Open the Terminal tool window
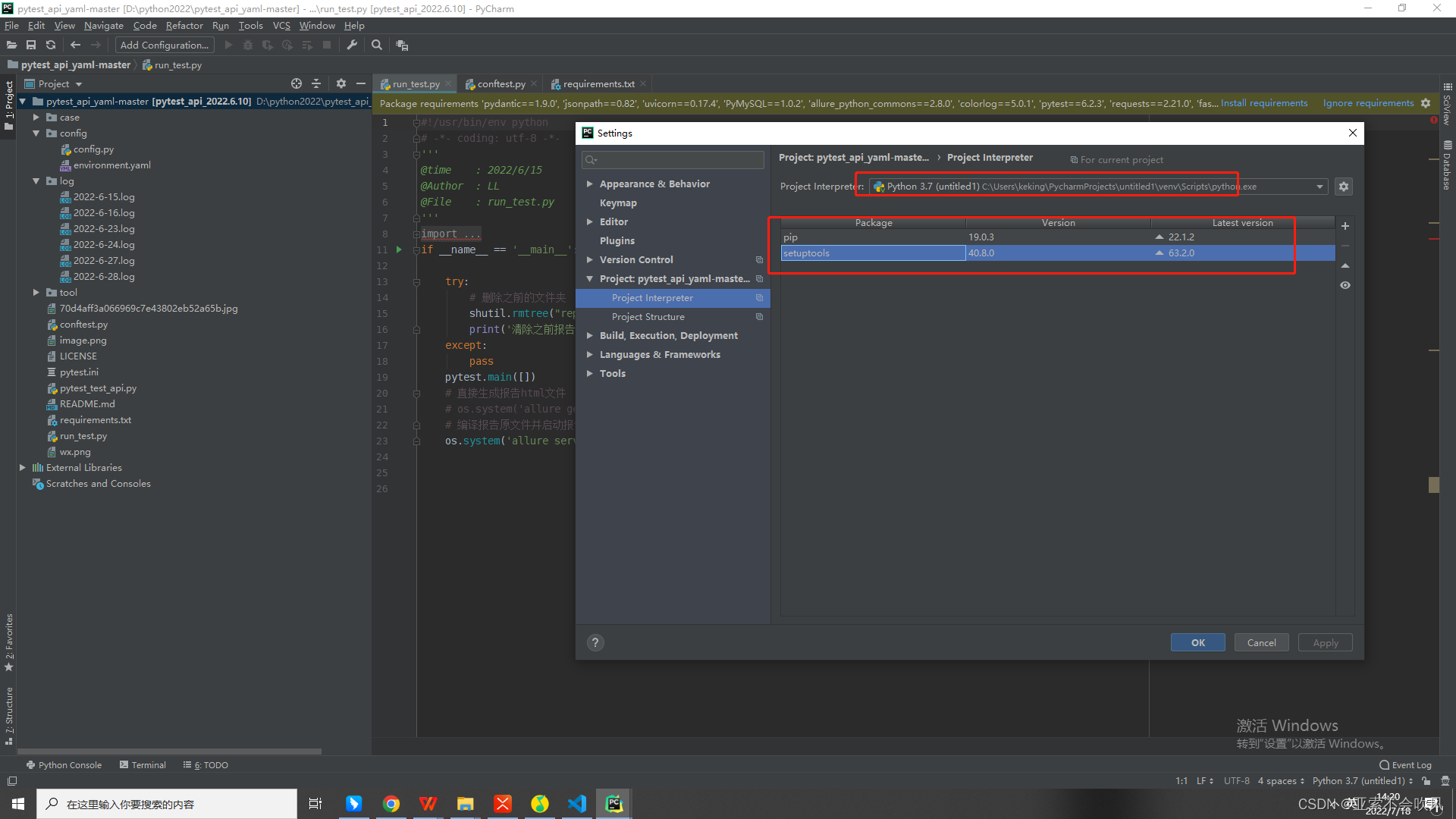The image size is (1456, 819). coord(143,765)
